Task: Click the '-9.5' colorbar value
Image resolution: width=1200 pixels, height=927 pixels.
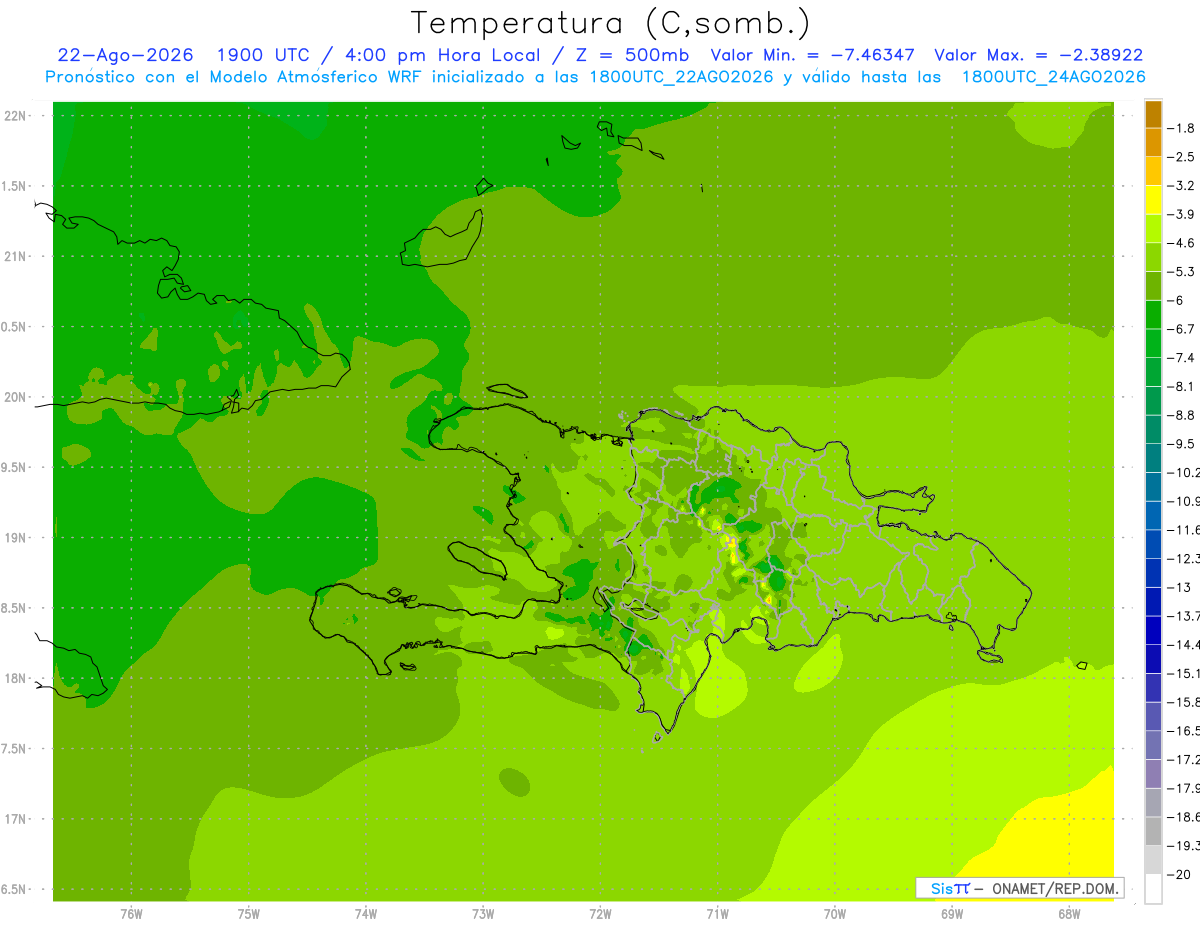Action: pos(1181,444)
